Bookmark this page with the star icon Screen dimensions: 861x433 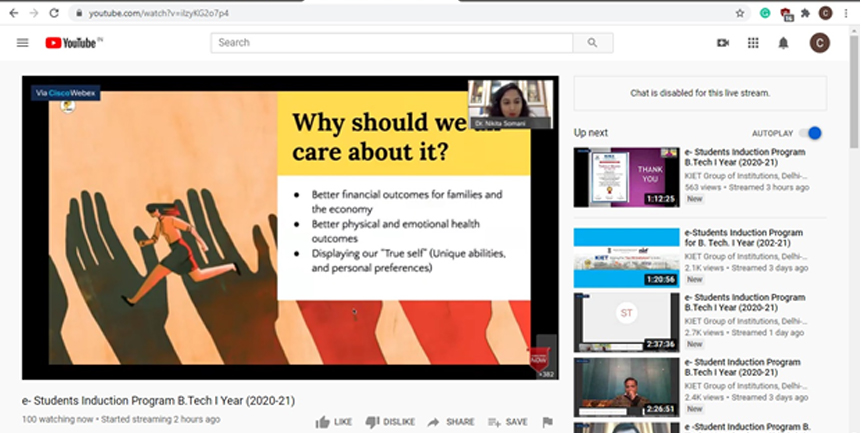point(740,13)
